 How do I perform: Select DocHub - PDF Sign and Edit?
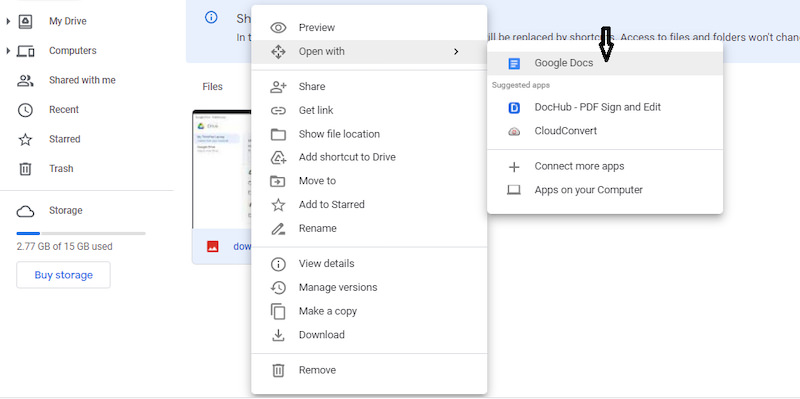pyautogui.click(x=605, y=108)
